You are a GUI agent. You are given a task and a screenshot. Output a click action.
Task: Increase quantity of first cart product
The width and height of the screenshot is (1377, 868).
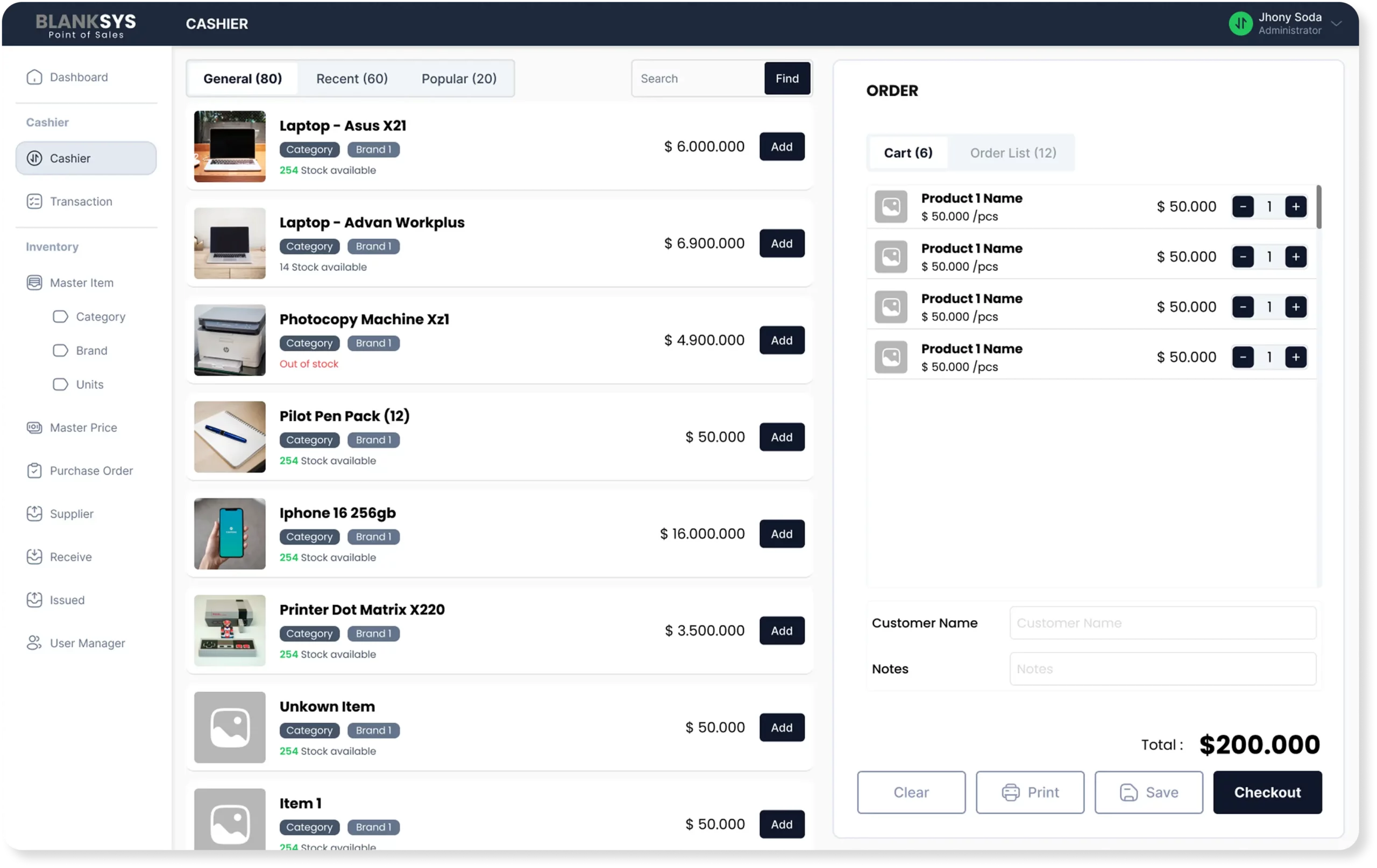coord(1295,207)
